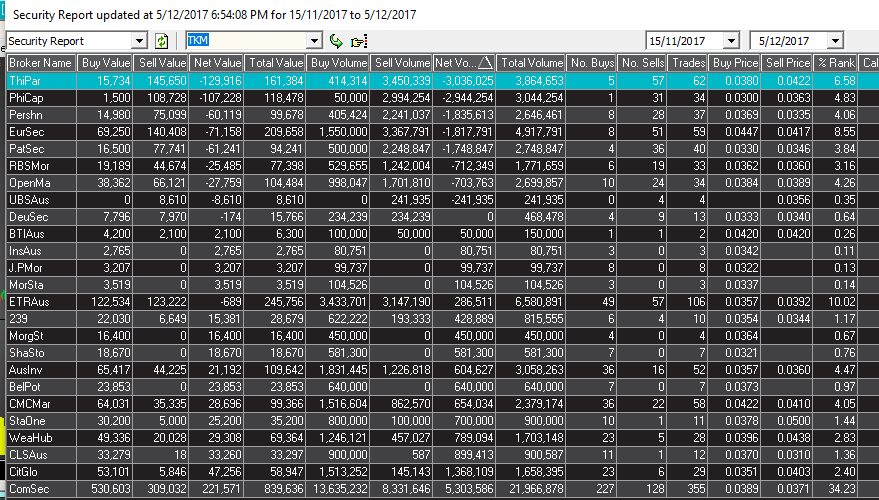879x500 pixels.
Task: Sort by Sell Volume column header
Action: click(401, 63)
